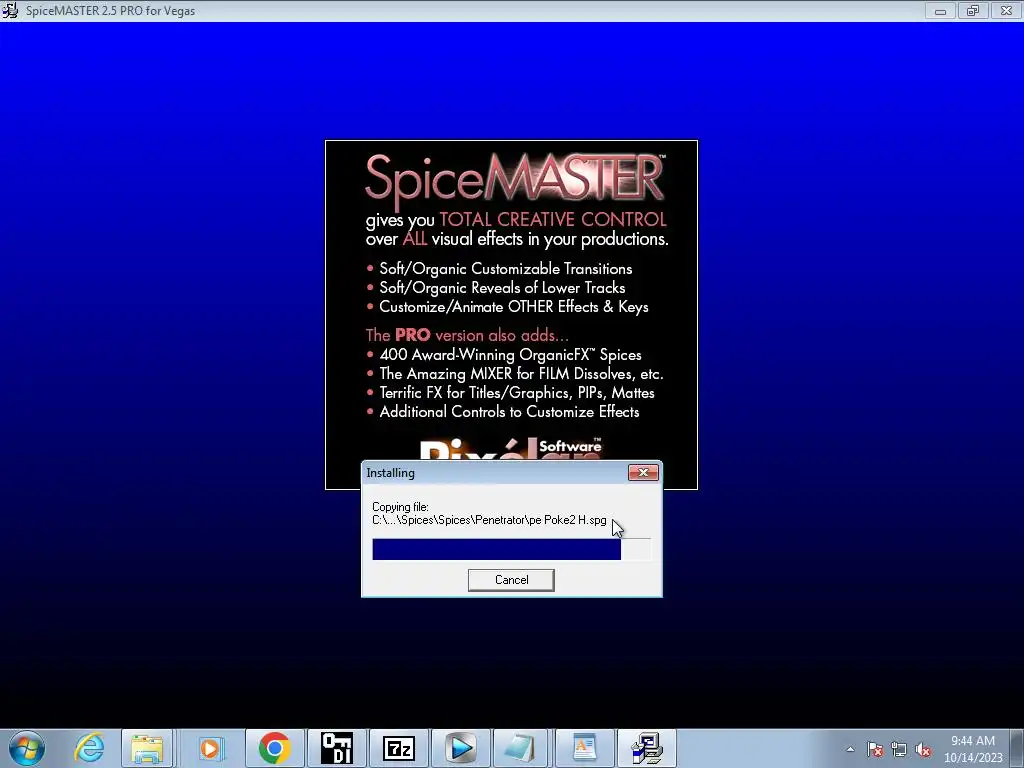Click the SpiceMASTER installer icon in title bar
Screen dimensions: 1024x768
click(x=10, y=10)
